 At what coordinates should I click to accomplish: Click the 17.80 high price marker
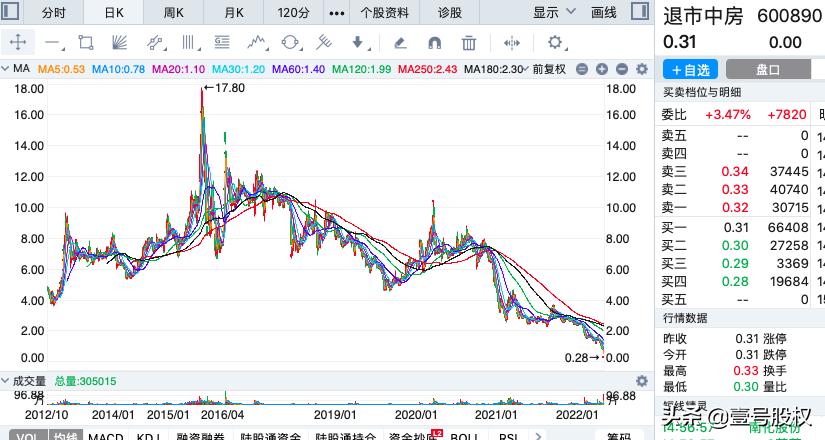(x=225, y=88)
